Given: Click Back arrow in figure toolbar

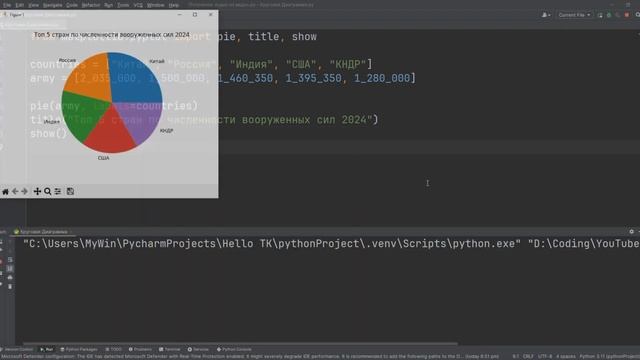Looking at the screenshot, I should [x=15, y=191].
